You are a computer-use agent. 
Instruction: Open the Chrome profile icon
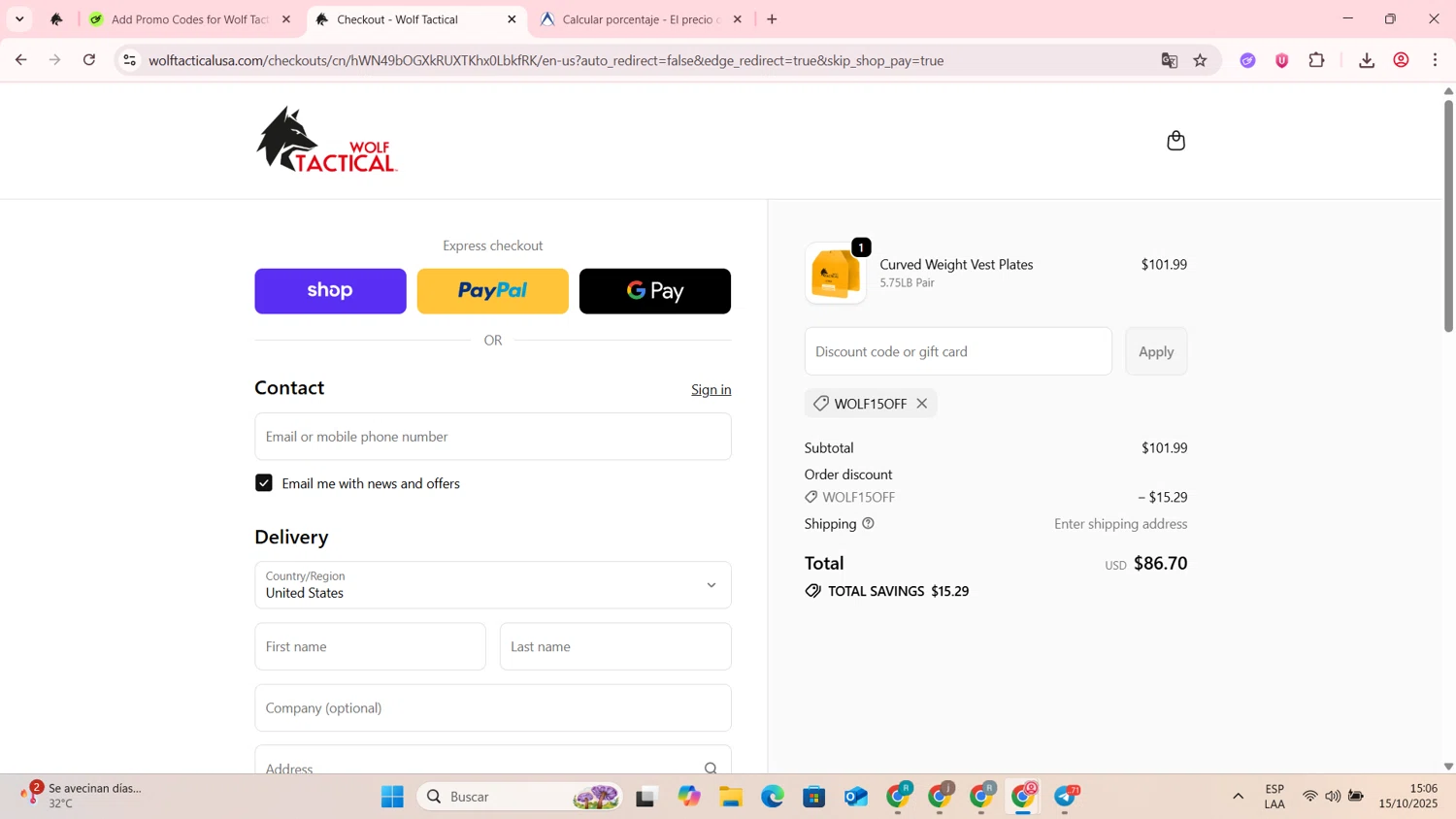coord(1402,60)
